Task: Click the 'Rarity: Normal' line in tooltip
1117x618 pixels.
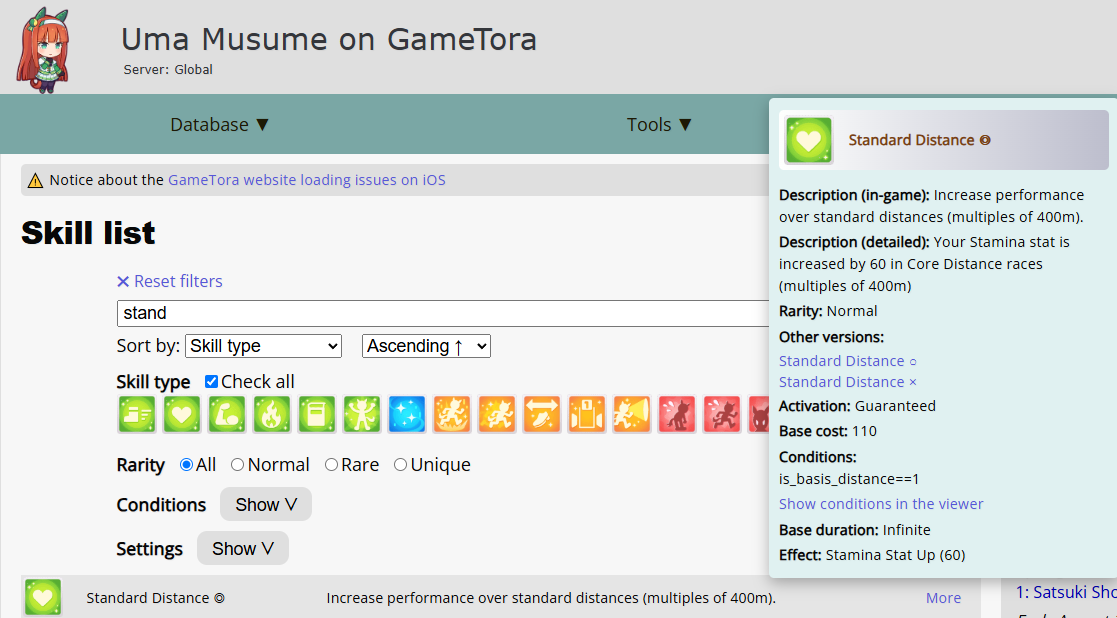Action: point(828,311)
